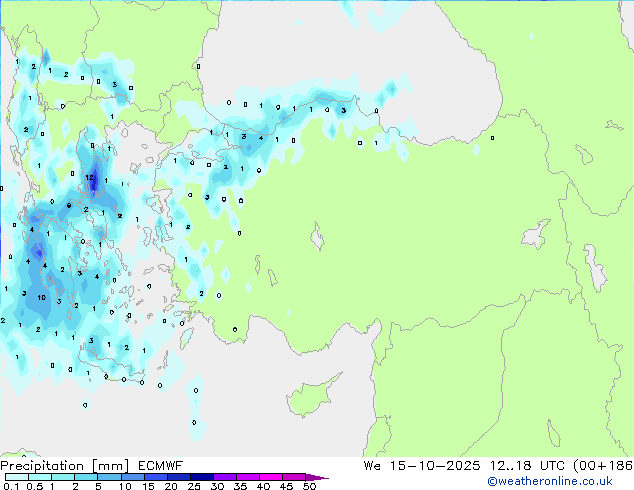Click the legend label '25'

pos(194,486)
